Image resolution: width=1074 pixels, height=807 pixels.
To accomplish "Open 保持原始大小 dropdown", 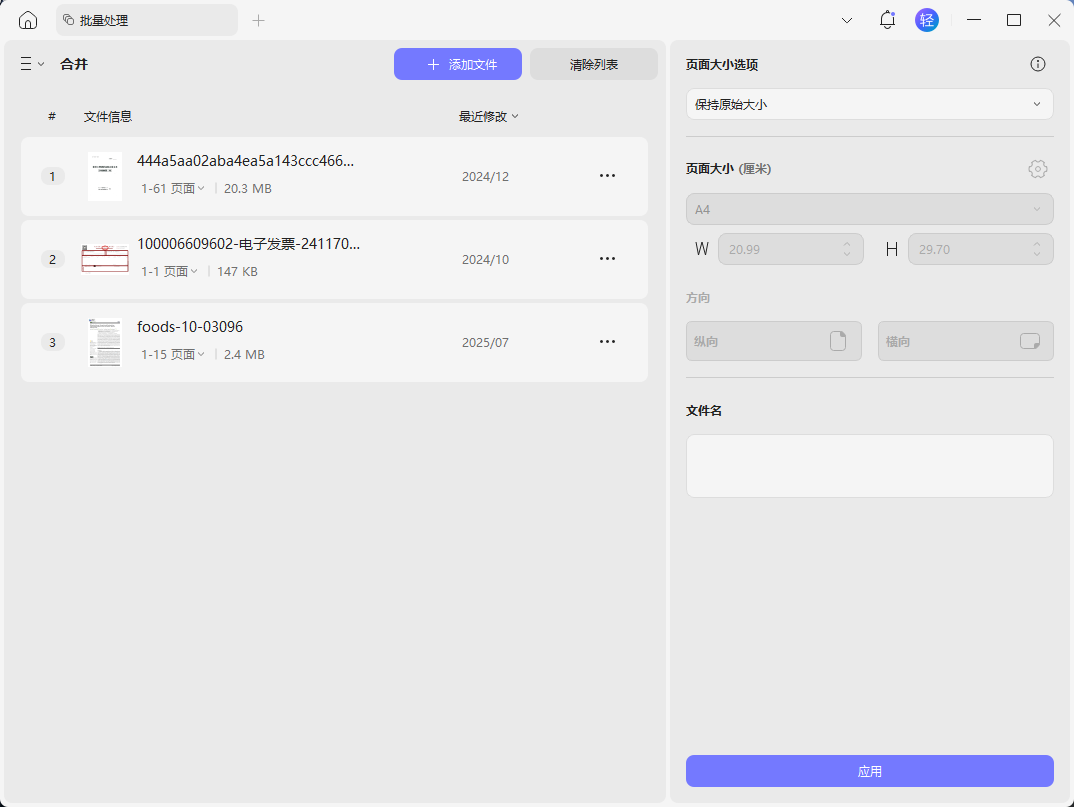I will [x=869, y=104].
